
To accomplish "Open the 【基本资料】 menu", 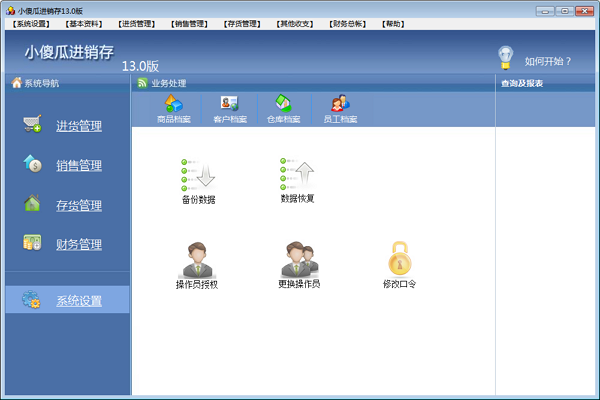I will pyautogui.click(x=84, y=24).
